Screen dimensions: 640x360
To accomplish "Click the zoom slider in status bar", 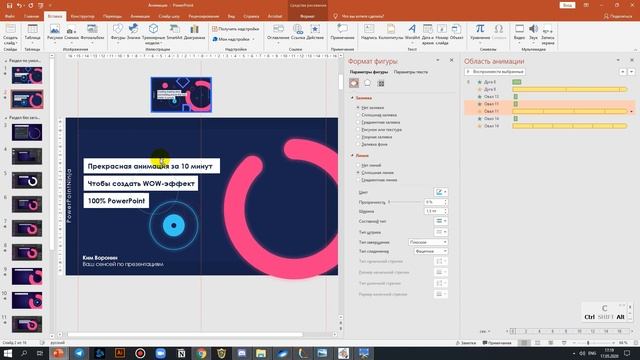I will pyautogui.click(x=589, y=343).
